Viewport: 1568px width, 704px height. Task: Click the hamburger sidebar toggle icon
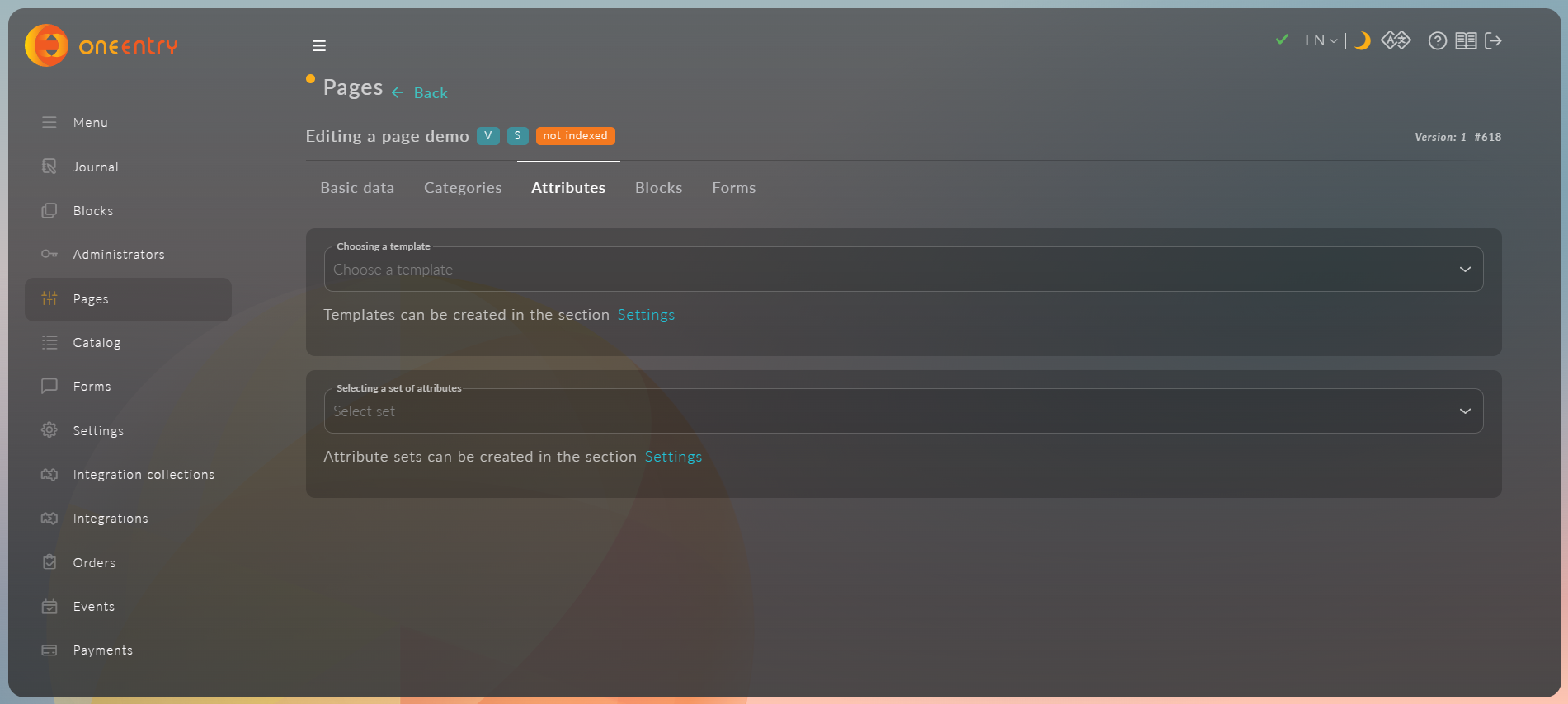coord(318,46)
